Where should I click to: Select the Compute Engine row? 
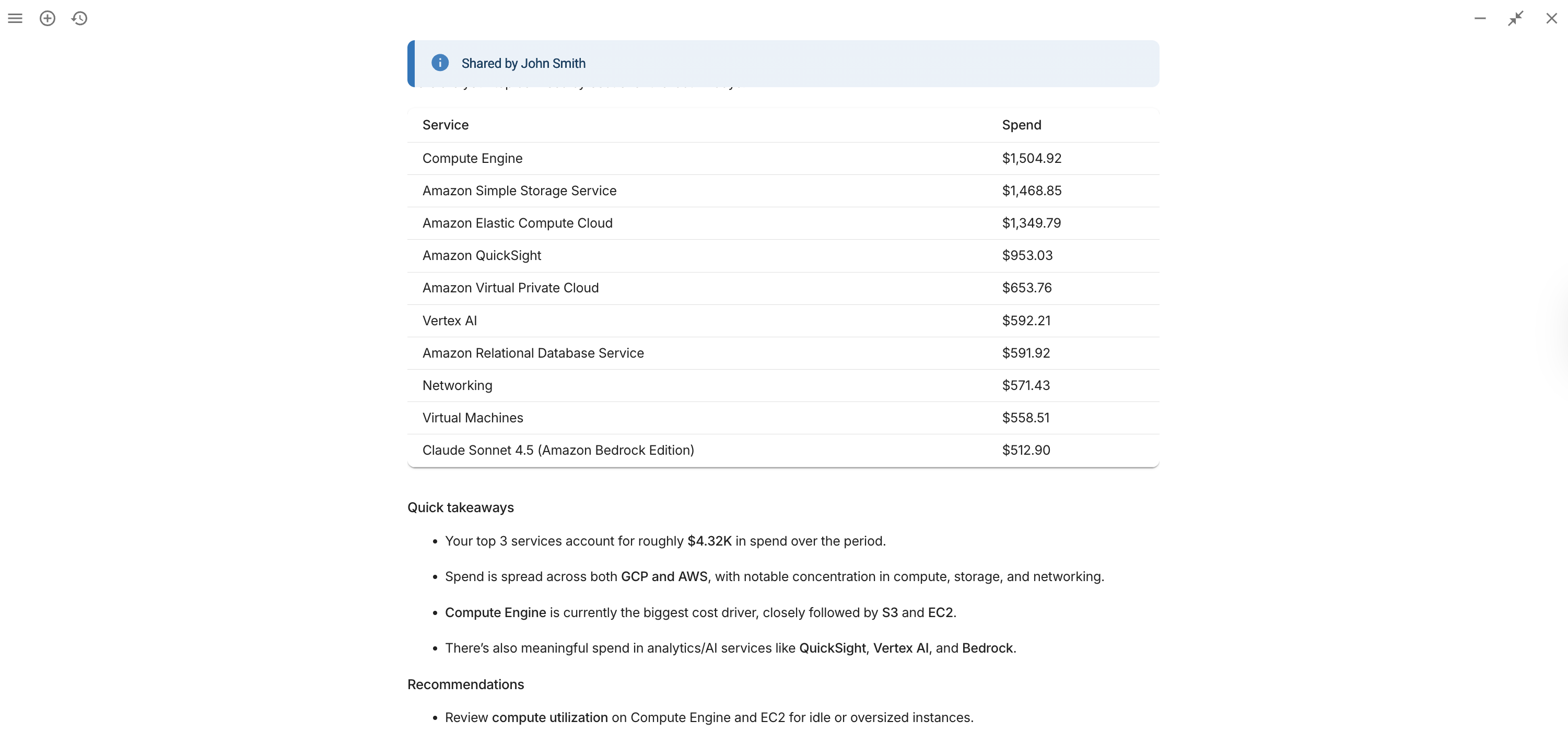click(x=472, y=158)
